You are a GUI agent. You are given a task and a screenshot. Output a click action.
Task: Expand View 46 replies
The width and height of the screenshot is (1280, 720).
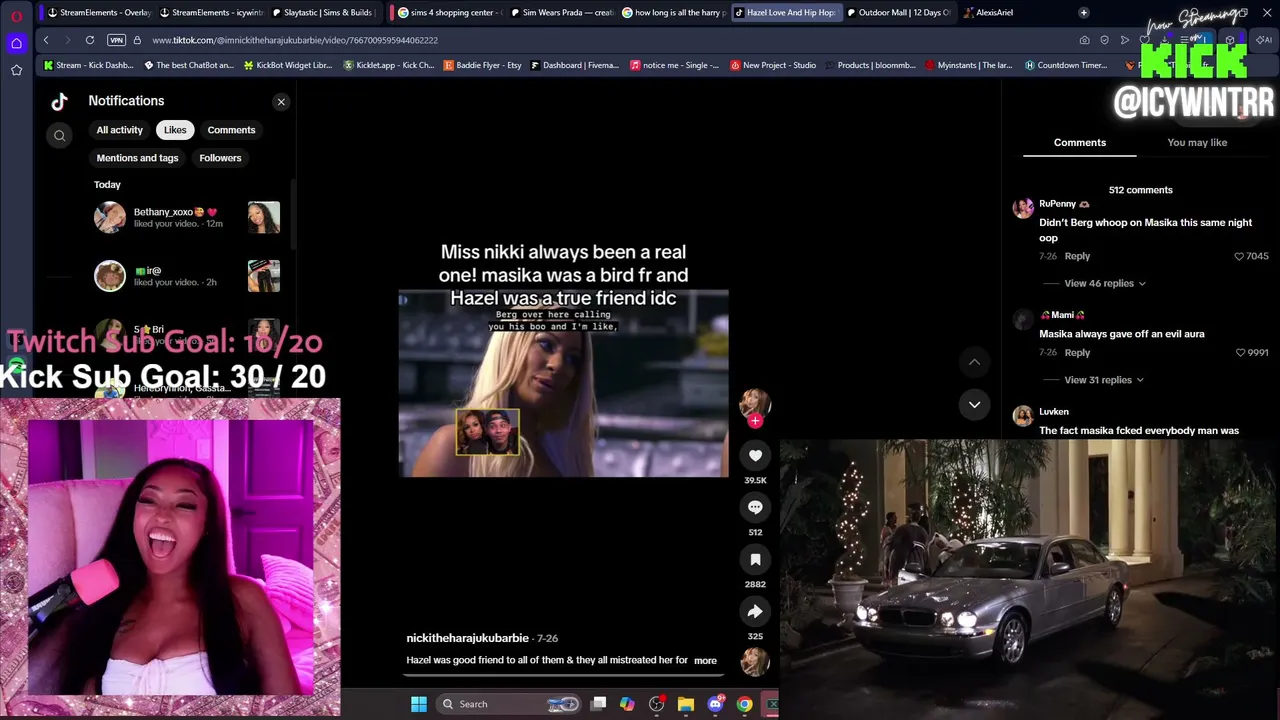click(x=1105, y=284)
